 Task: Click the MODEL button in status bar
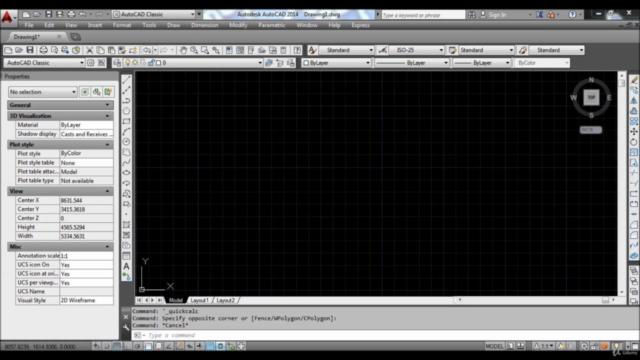tap(494, 346)
